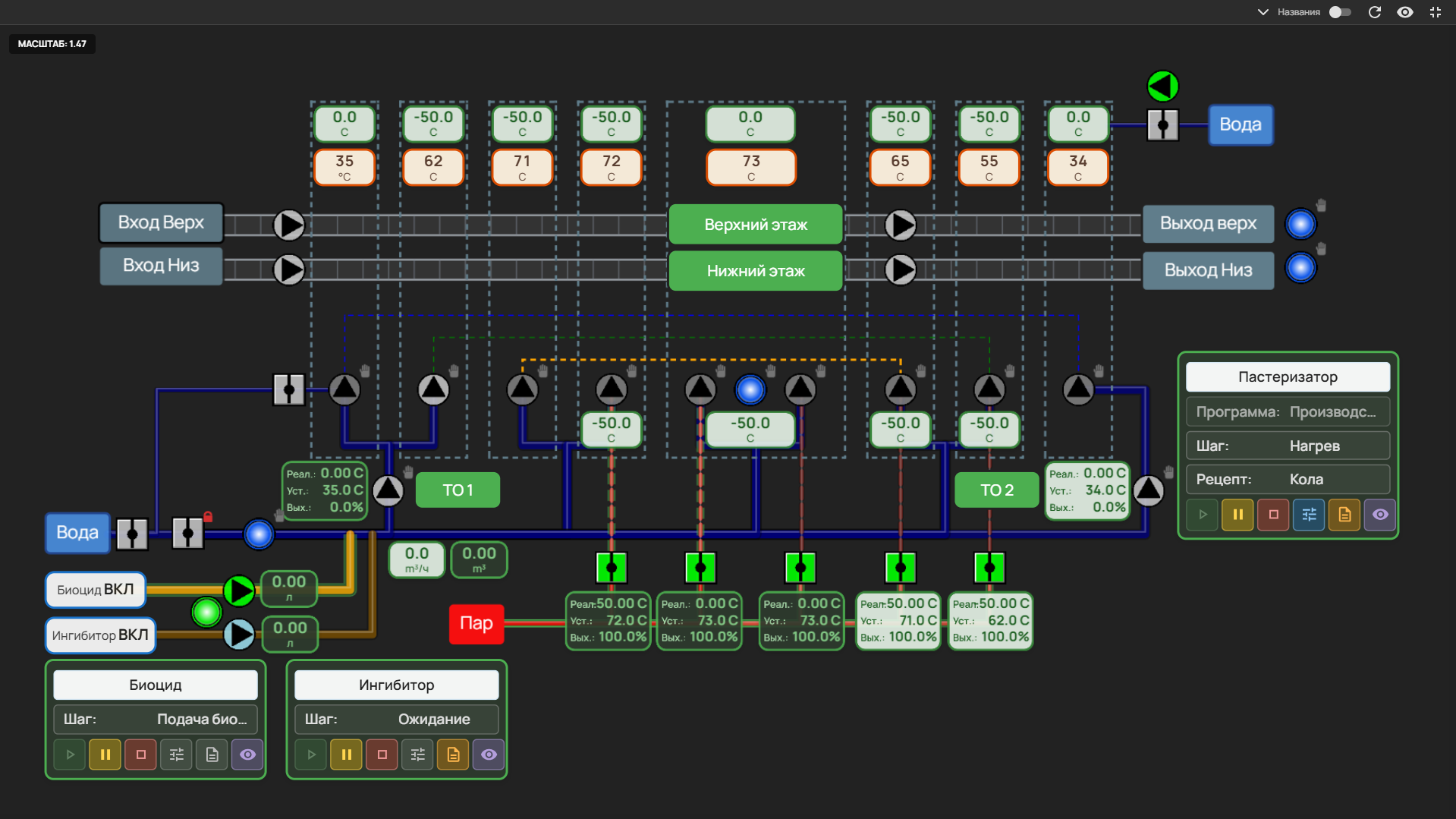Pause the Ингибитор sequence
This screenshot has width=1456, height=819.
tap(346, 754)
